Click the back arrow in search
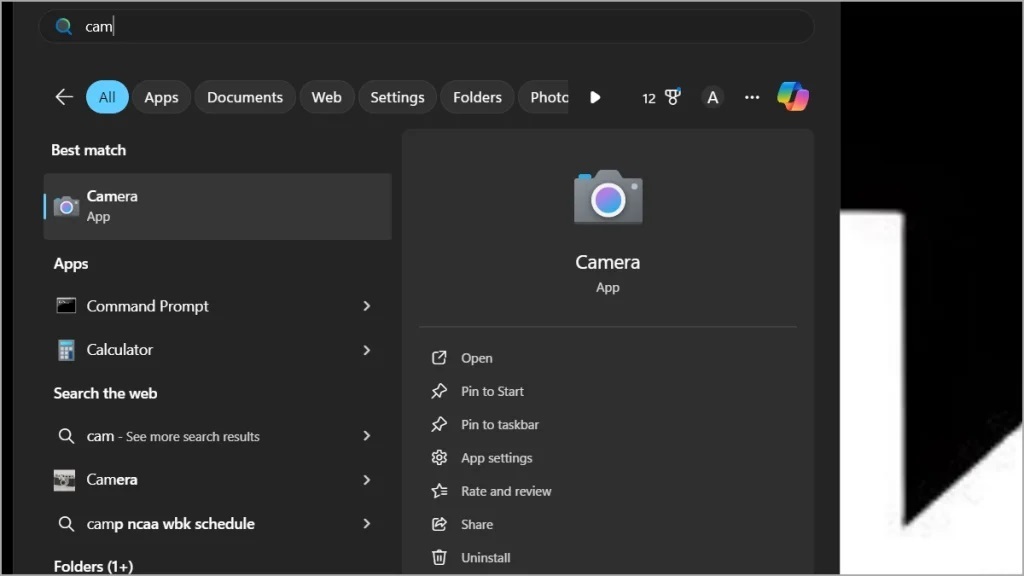This screenshot has height=576, width=1024. click(63, 96)
